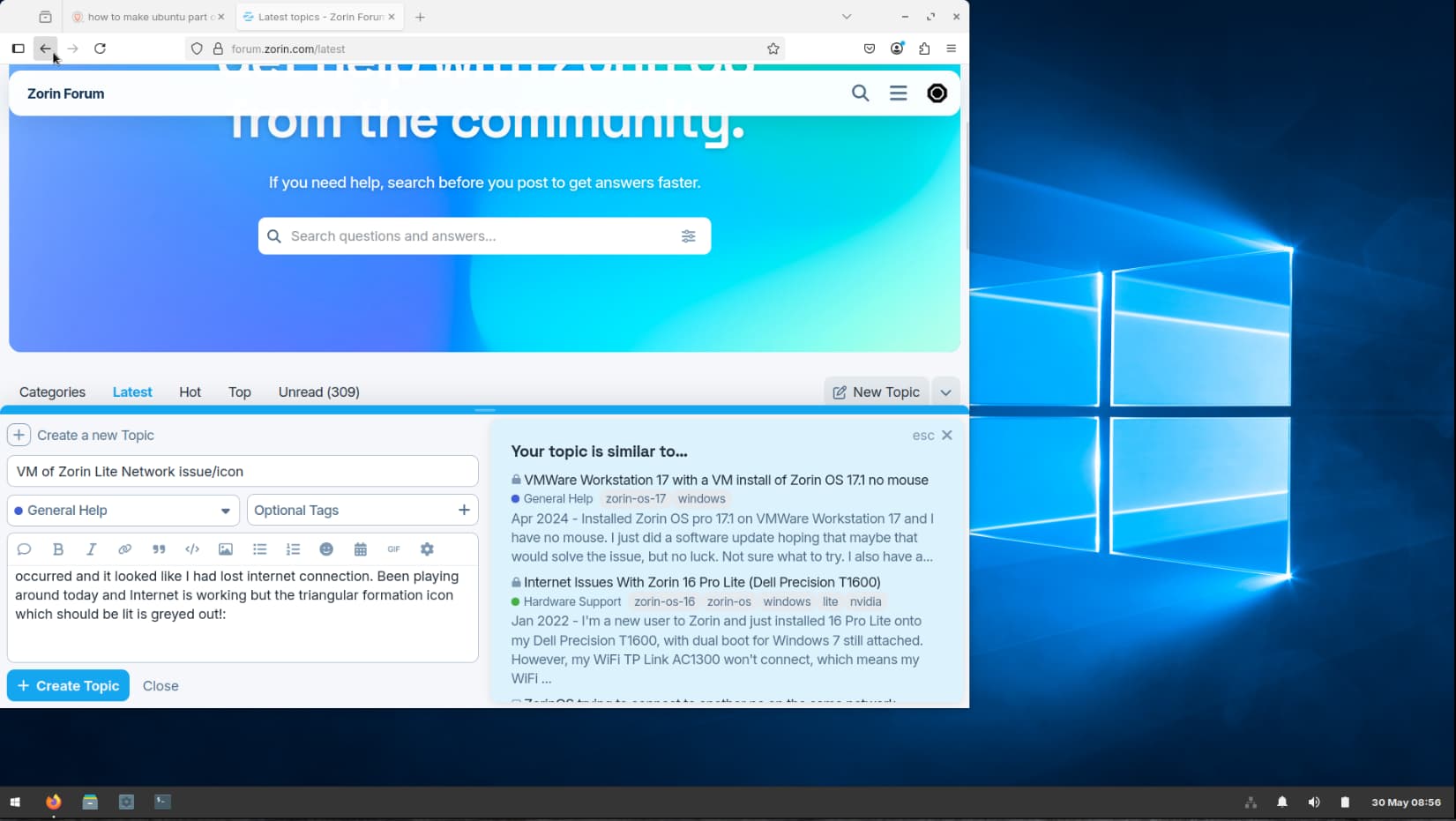Bookmark this page with the star icon
The image size is (1456, 821).
tap(773, 49)
